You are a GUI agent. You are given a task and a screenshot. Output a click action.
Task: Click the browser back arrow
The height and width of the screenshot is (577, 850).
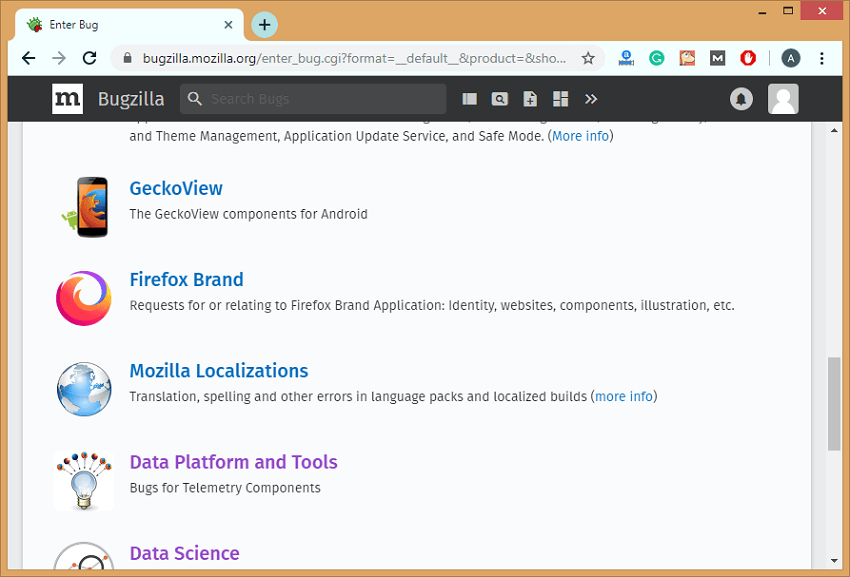pyautogui.click(x=28, y=58)
